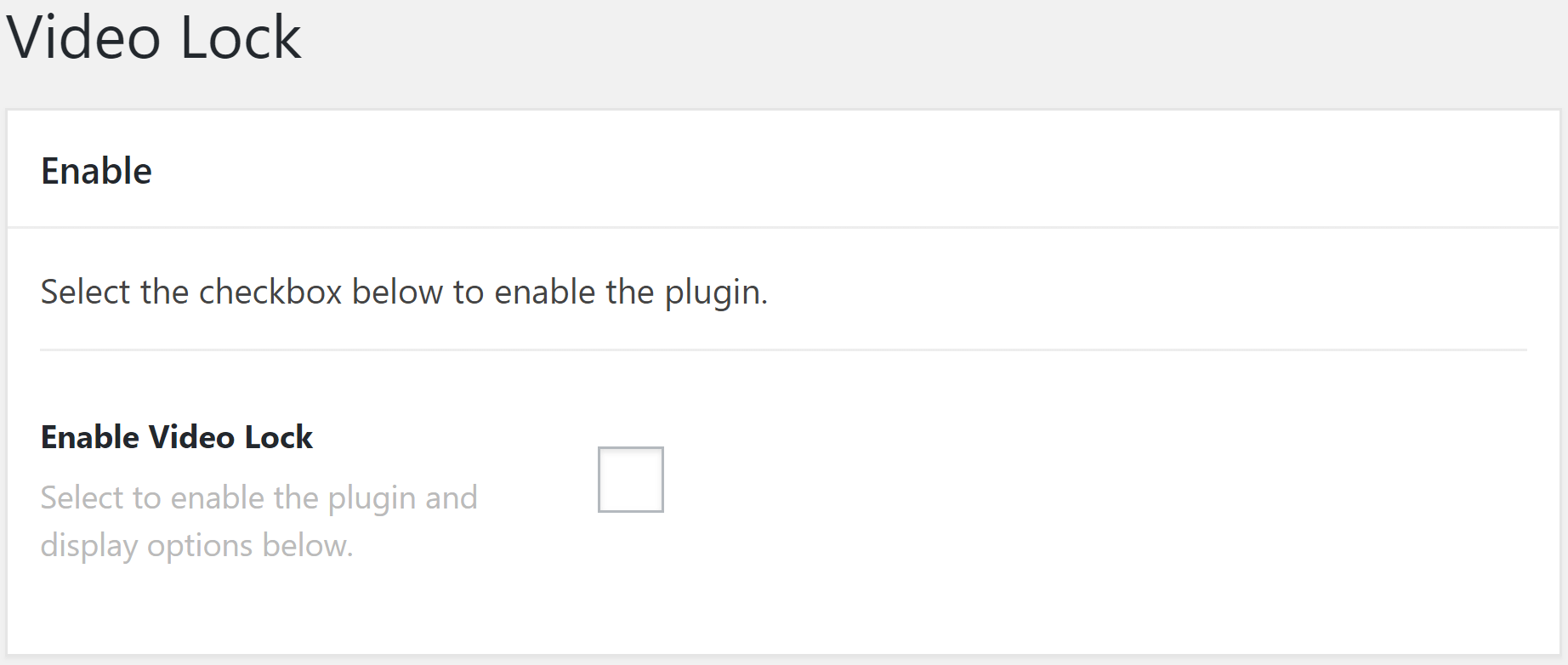Click the Enable section heading
The width and height of the screenshot is (1568, 665).
[96, 170]
